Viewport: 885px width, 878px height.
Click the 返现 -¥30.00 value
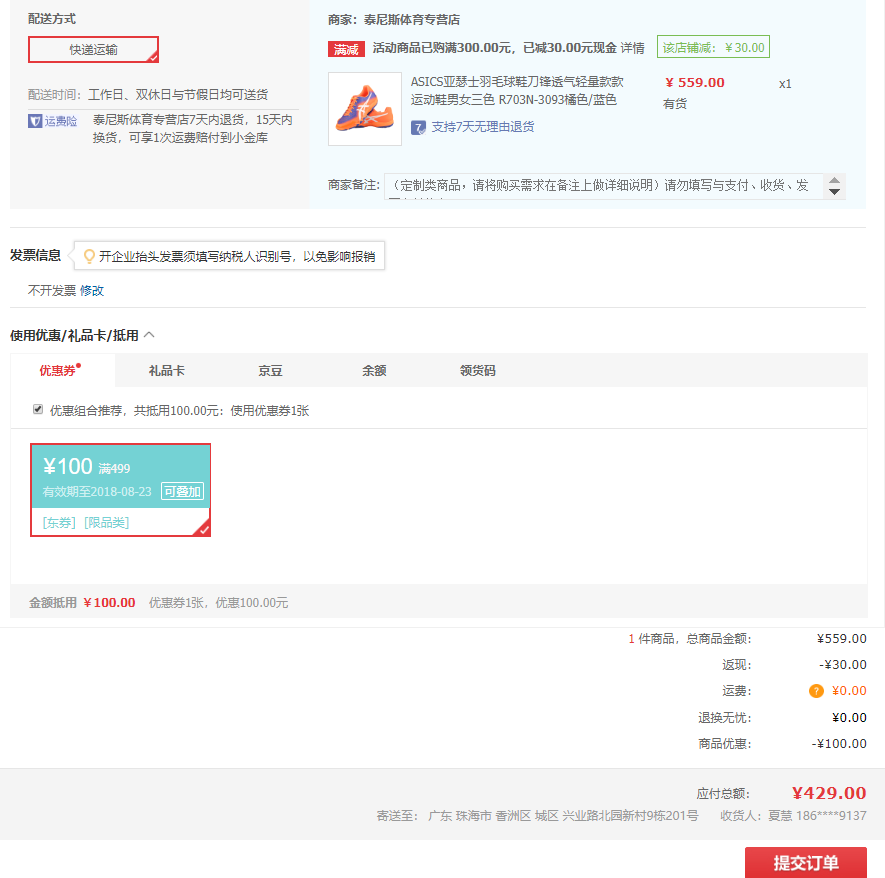(x=843, y=665)
